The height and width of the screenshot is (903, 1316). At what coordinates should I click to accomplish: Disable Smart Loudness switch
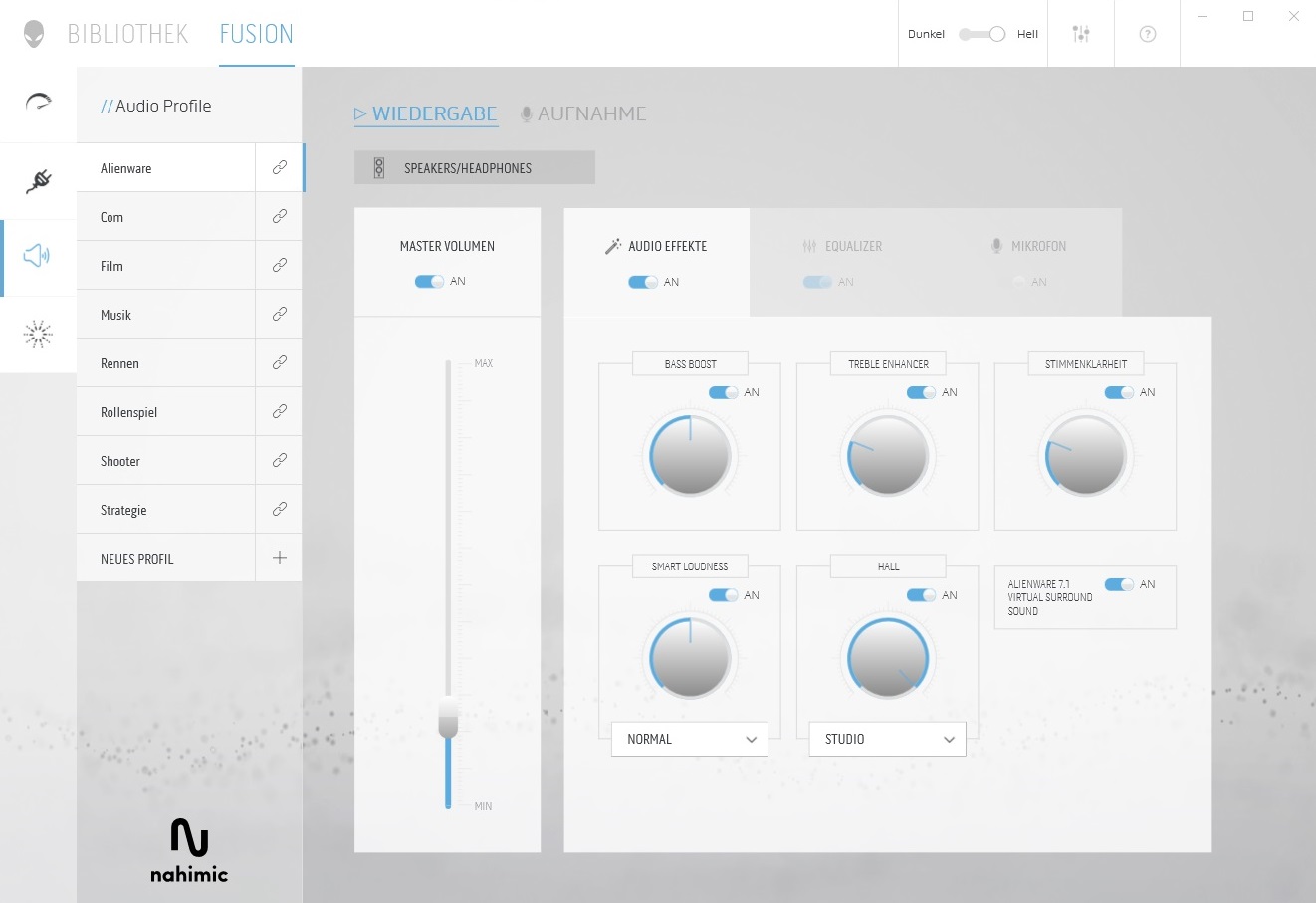(x=724, y=595)
